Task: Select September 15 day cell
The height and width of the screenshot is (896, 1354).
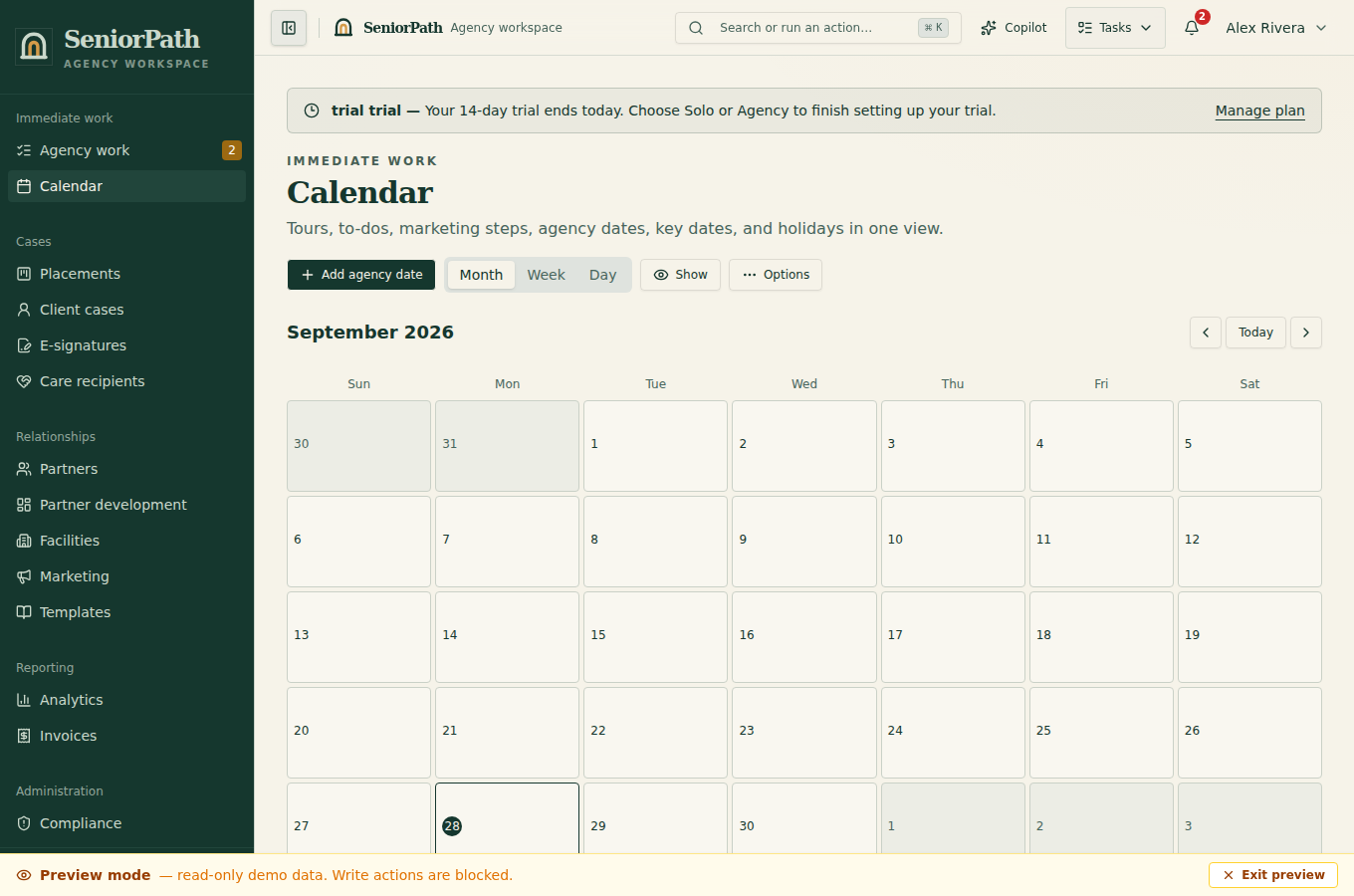Action: pos(655,637)
